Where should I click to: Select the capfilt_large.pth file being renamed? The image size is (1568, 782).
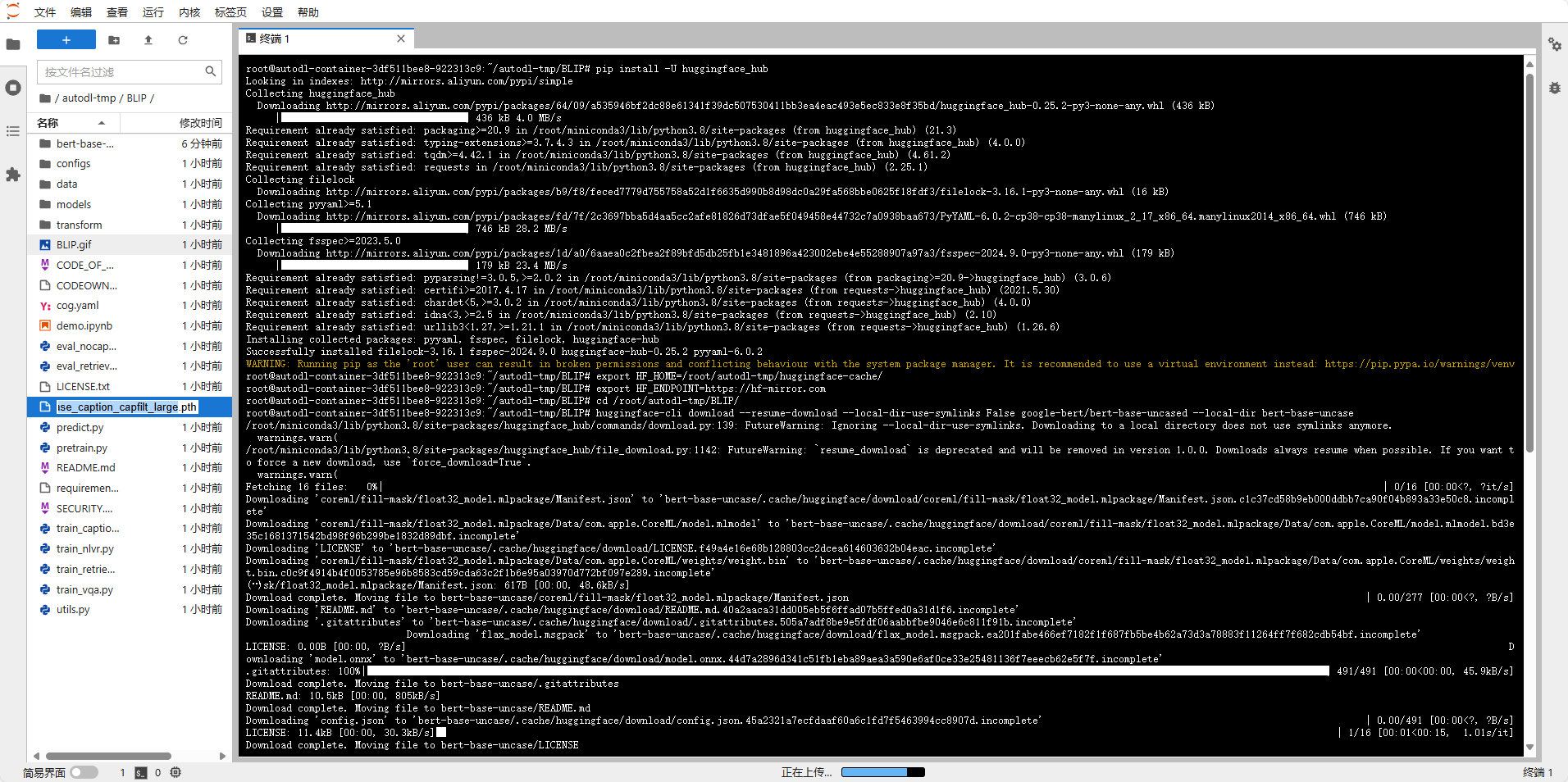131,407
